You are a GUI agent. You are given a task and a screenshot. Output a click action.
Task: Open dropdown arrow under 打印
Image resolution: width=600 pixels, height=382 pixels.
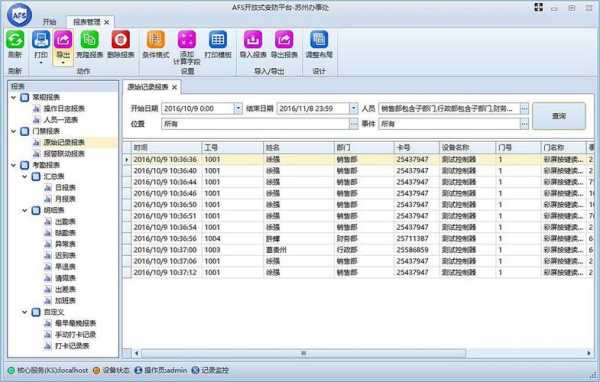(41, 62)
